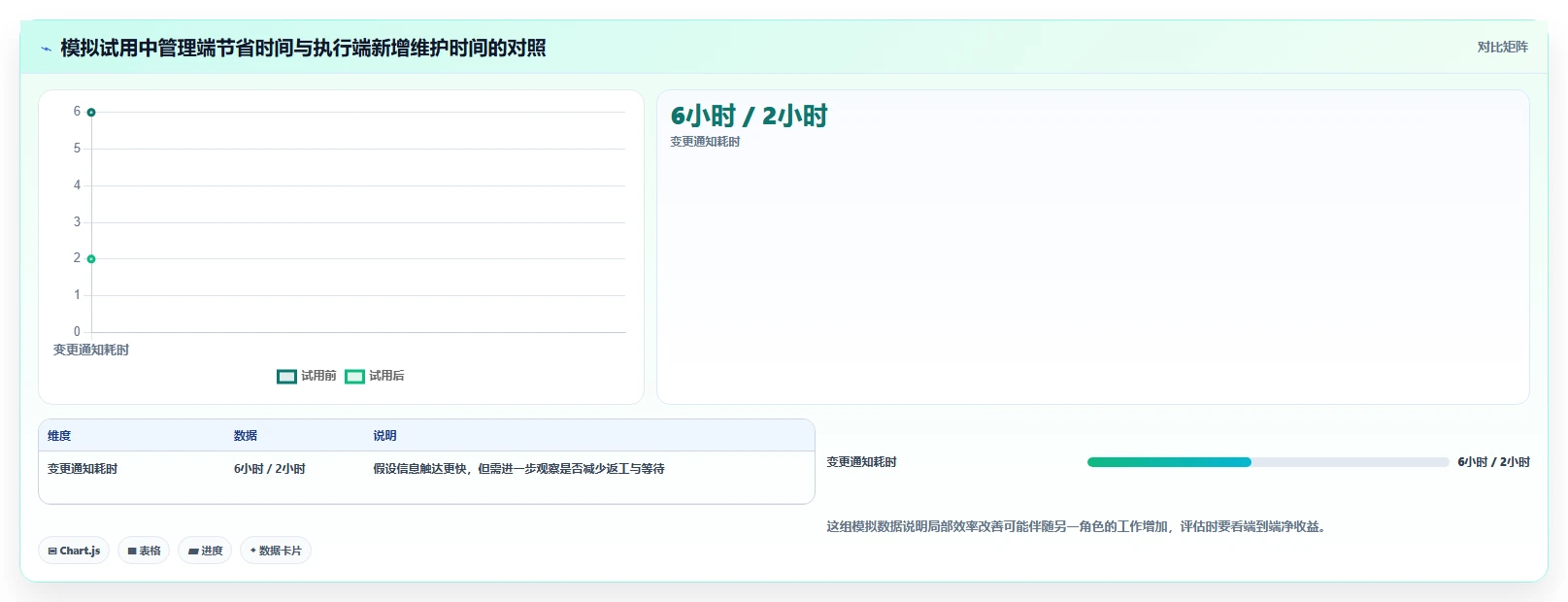Select the 表格 tag chip
The height and width of the screenshot is (602, 1568).
(144, 551)
